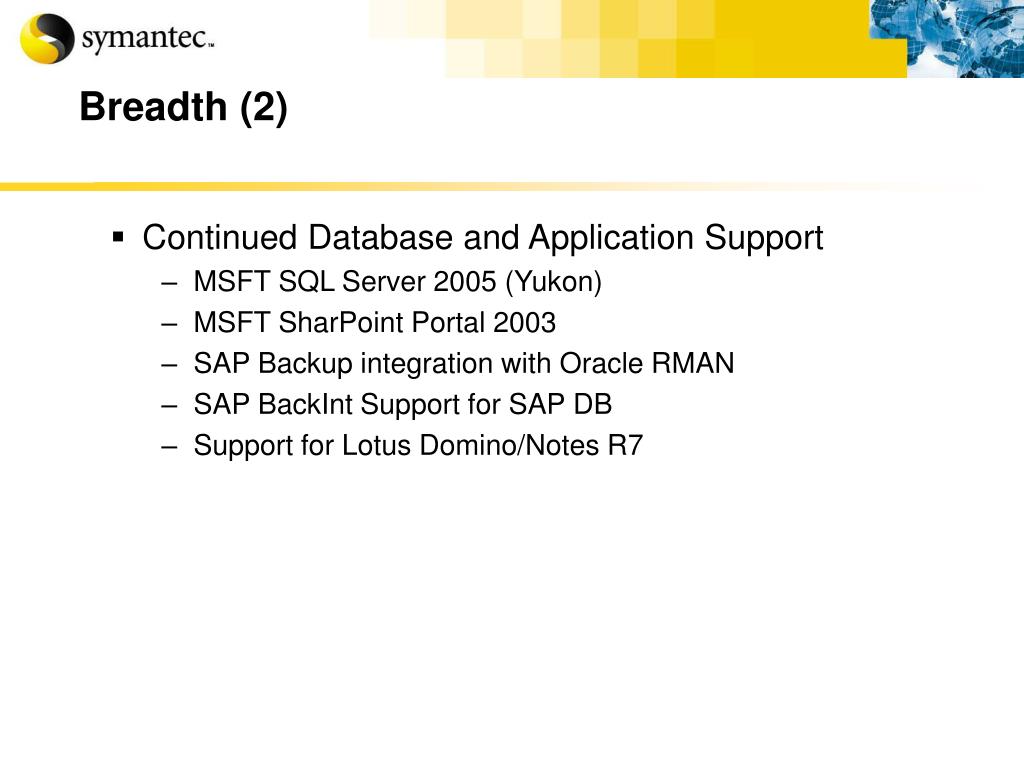Select the Breadth (2) slide title
Image resolution: width=1024 pixels, height=768 pixels.
point(184,107)
